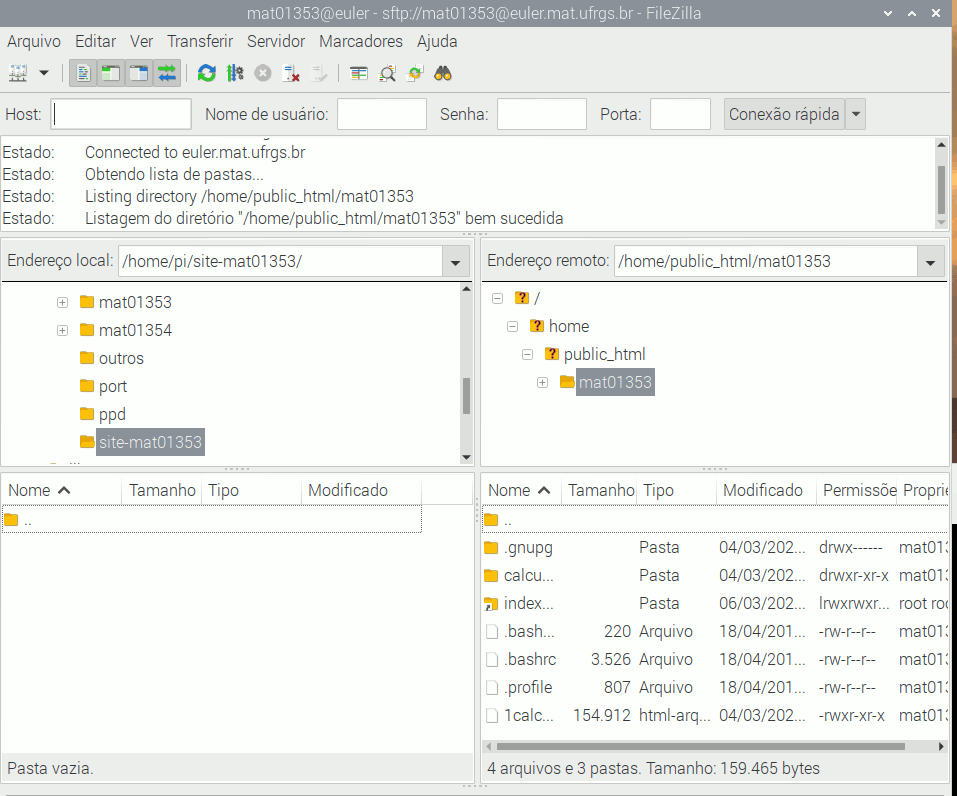Click the binoculars file search icon
957x796 pixels.
(x=443, y=73)
